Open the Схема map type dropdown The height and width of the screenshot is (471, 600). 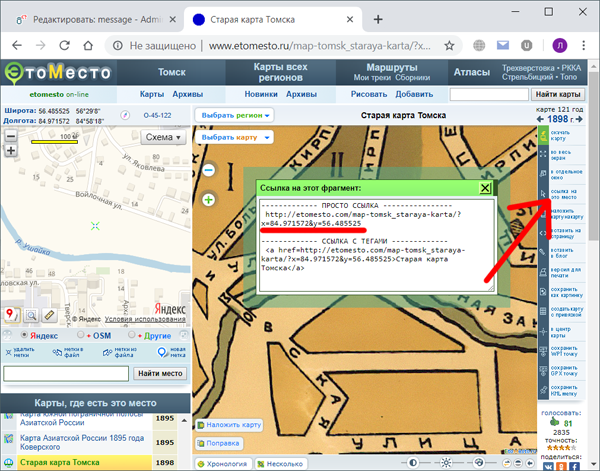tap(163, 137)
